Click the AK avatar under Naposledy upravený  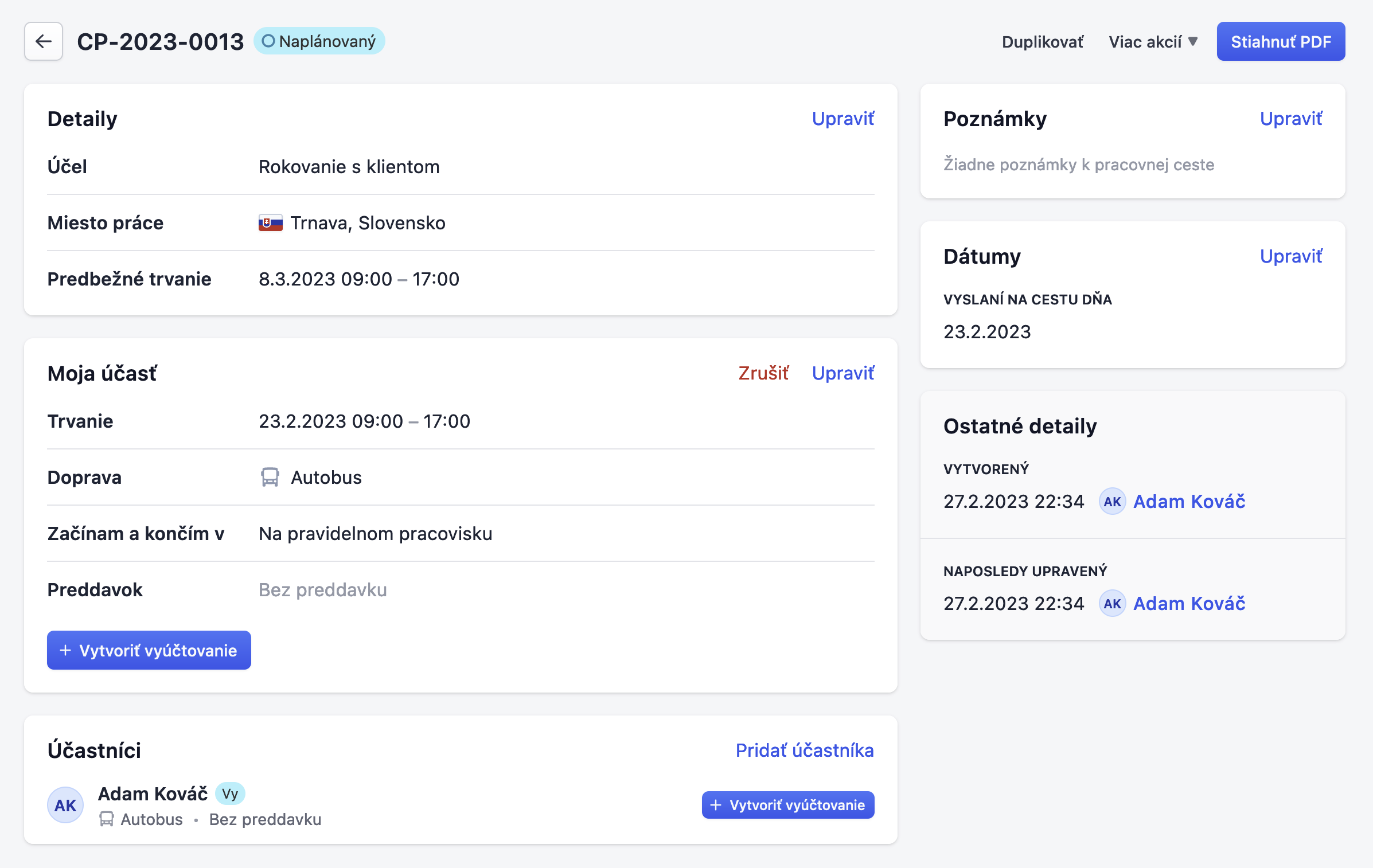(x=1112, y=604)
